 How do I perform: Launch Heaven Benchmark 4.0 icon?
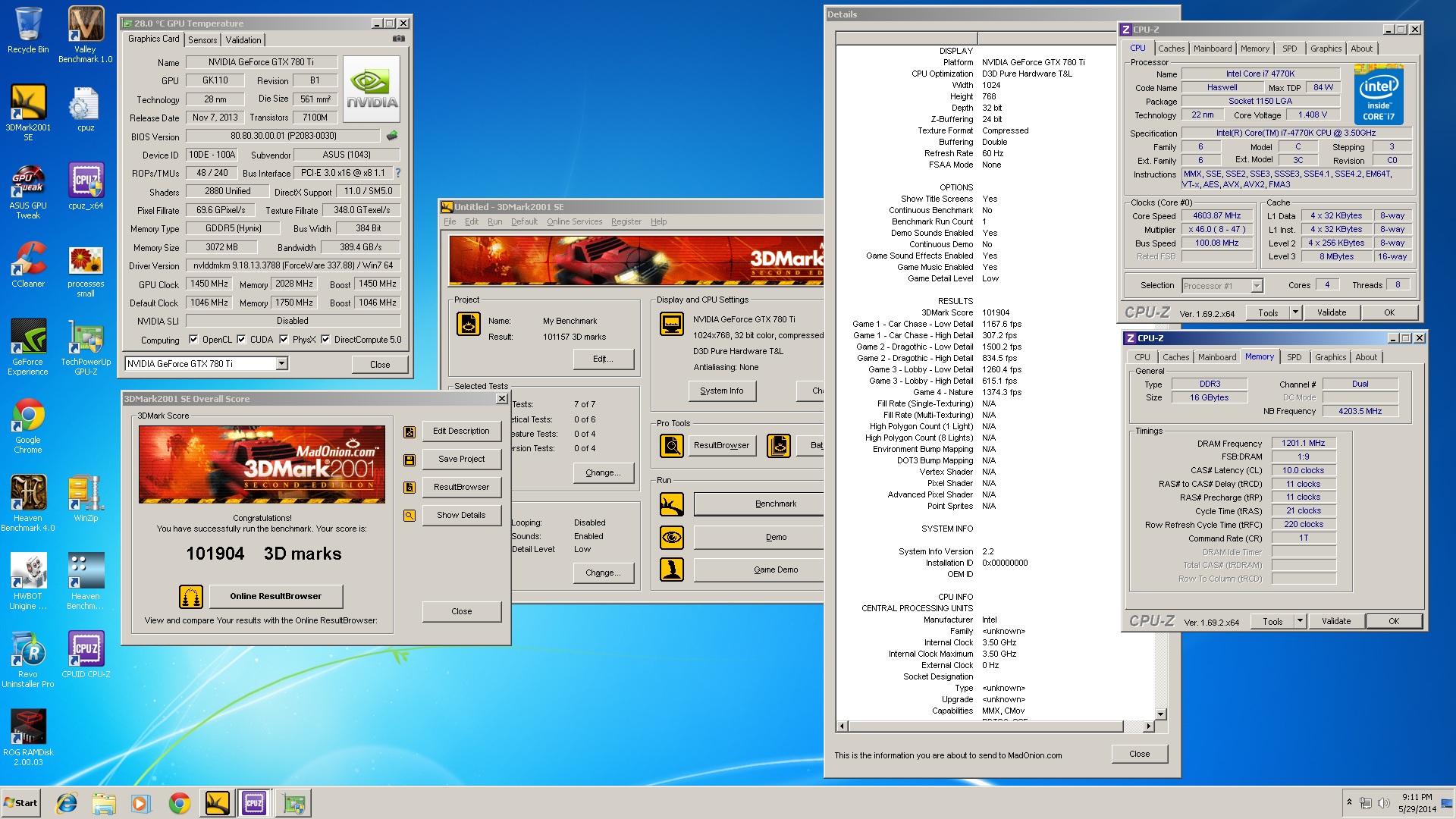[28, 504]
